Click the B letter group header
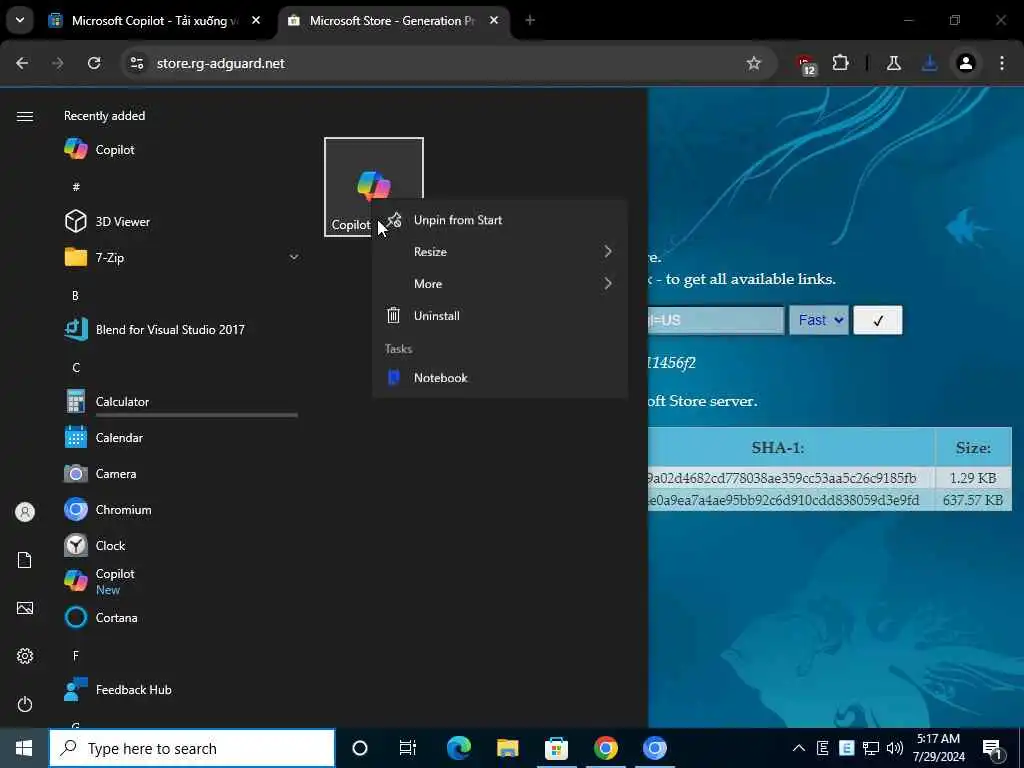Screen dimensions: 1024x768 pyautogui.click(x=75, y=295)
